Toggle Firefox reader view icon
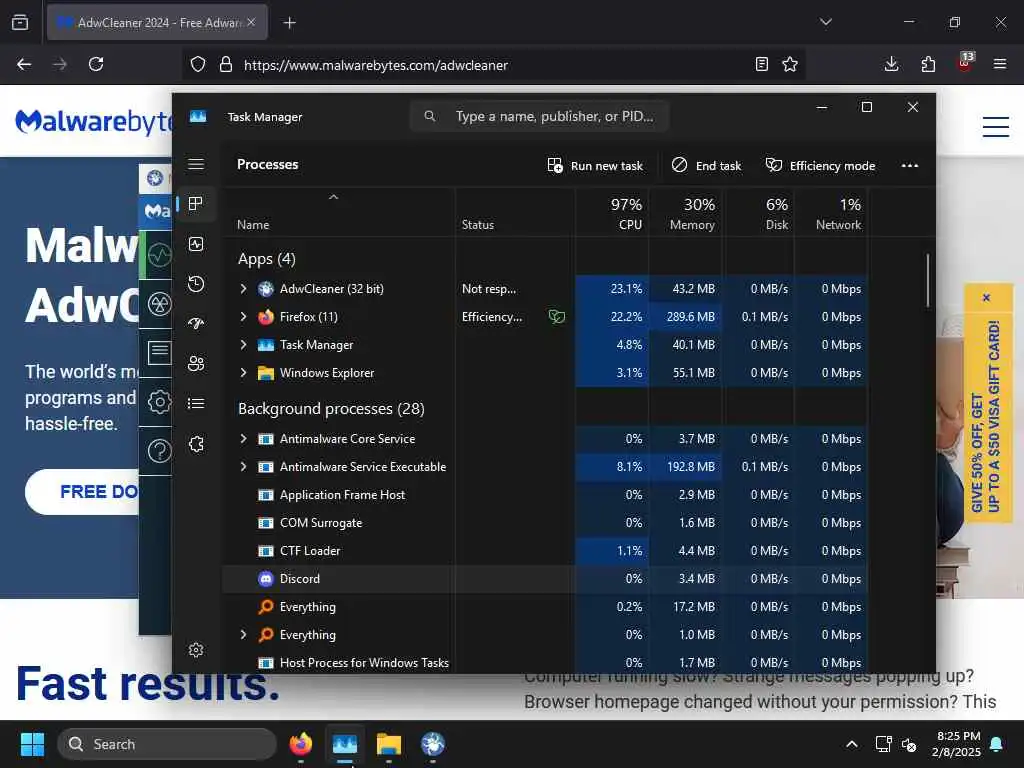This screenshot has height=768, width=1024. pyautogui.click(x=761, y=64)
